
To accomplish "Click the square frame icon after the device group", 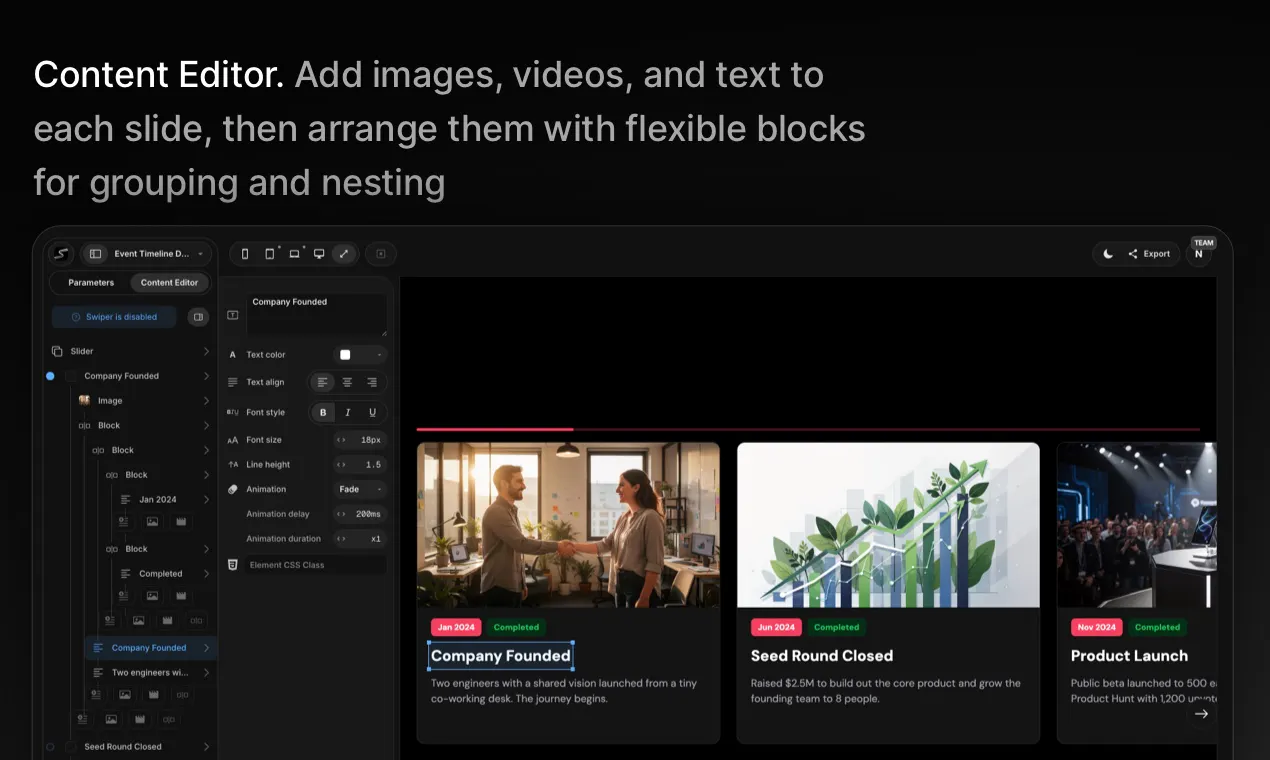I will pyautogui.click(x=381, y=254).
